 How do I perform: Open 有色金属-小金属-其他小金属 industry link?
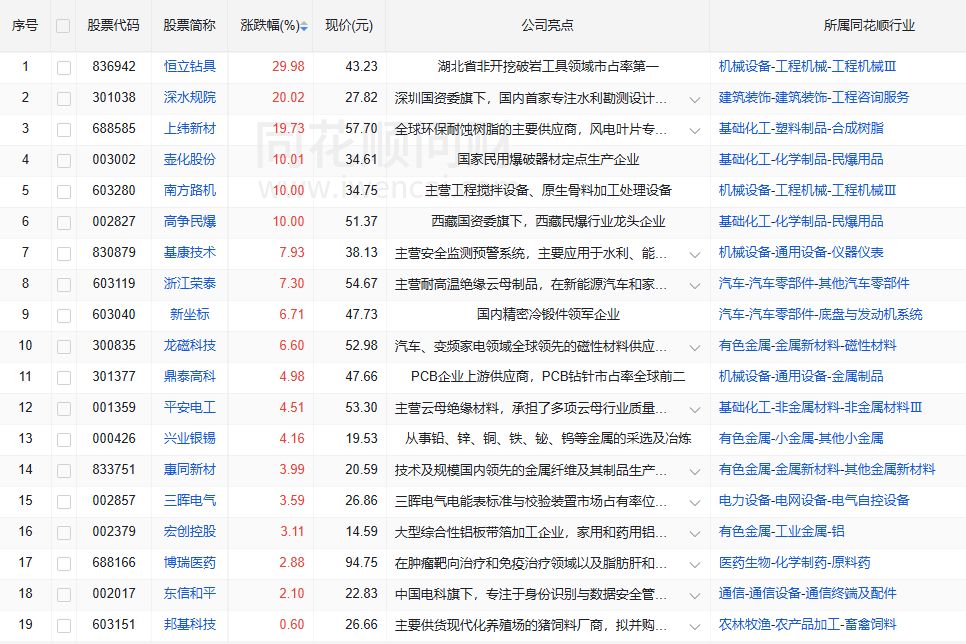point(801,438)
